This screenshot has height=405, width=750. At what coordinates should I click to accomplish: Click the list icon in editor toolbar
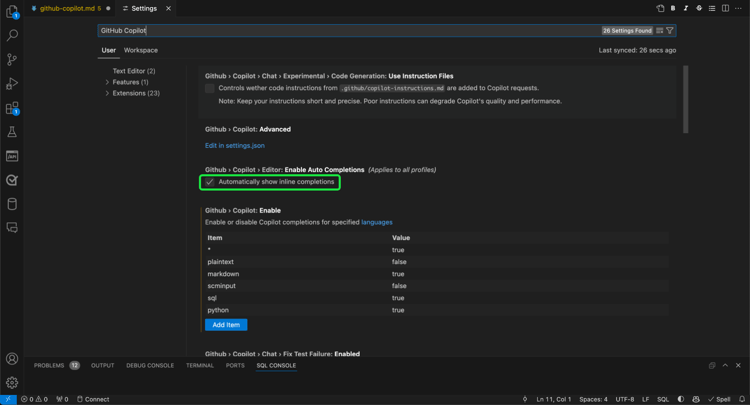pos(712,8)
